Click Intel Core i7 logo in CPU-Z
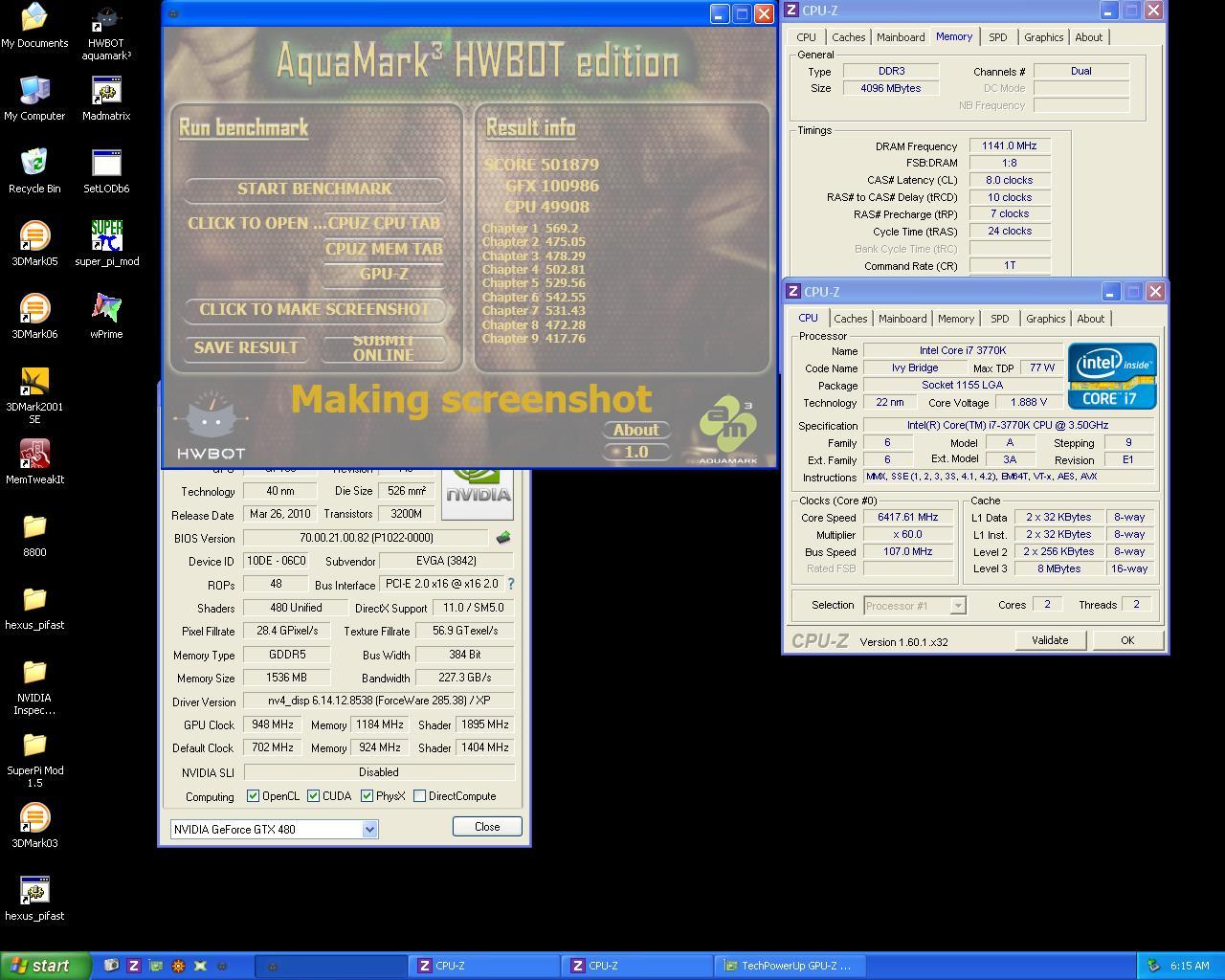 1112,376
